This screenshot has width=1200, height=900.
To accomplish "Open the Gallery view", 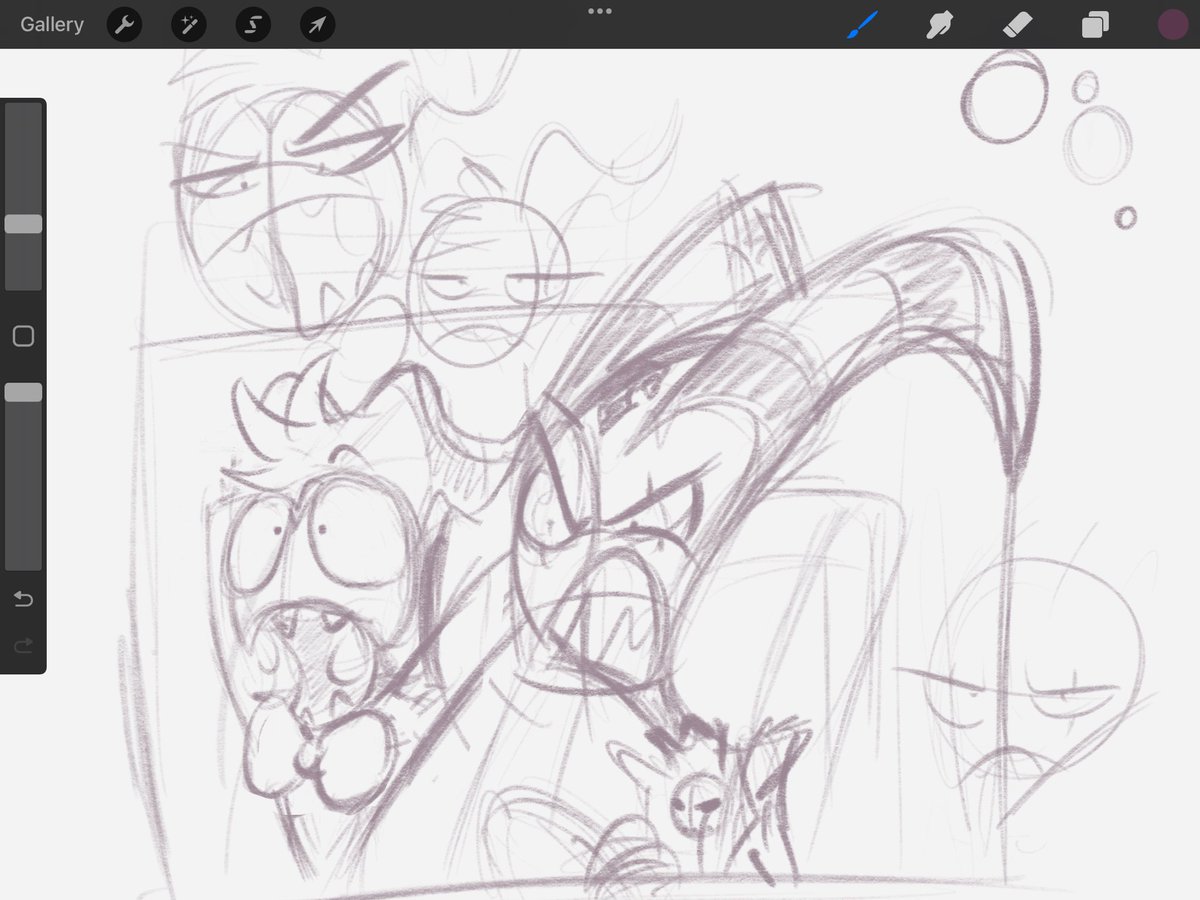I will [52, 25].
